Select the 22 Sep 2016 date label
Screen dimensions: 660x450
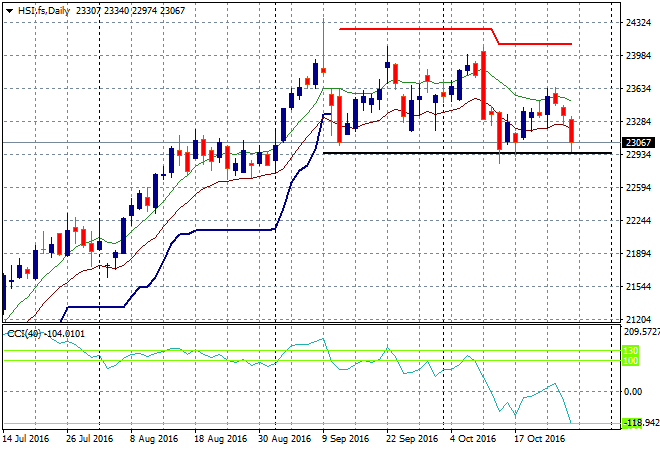[x=412, y=439]
